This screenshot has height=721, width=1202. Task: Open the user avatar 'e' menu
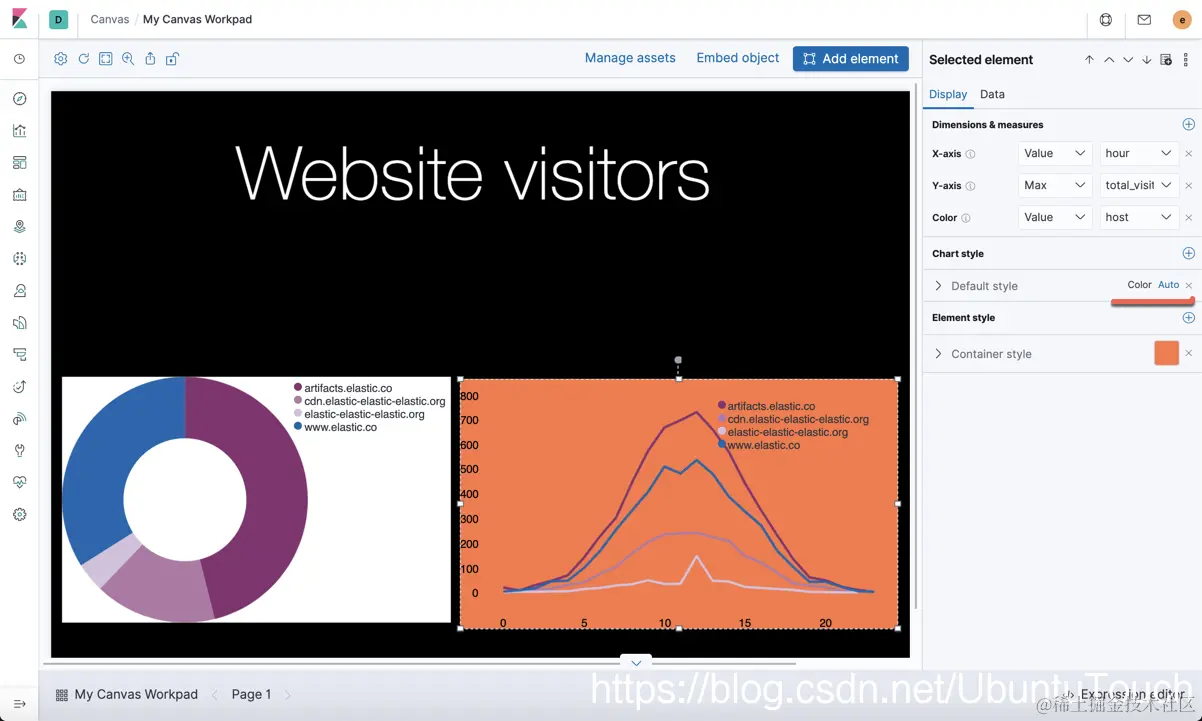(1182, 19)
